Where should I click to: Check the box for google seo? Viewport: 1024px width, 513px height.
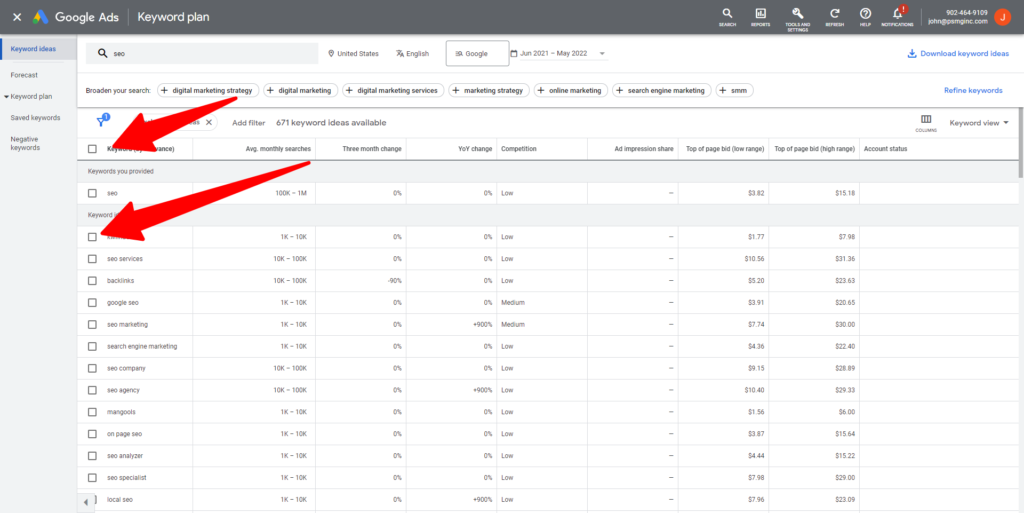[x=92, y=303]
